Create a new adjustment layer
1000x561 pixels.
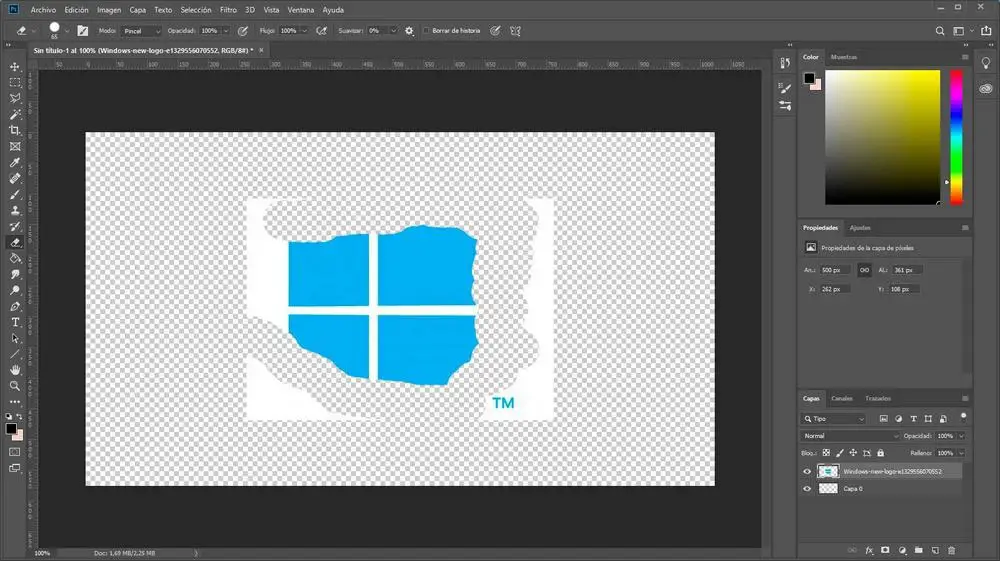coord(902,550)
